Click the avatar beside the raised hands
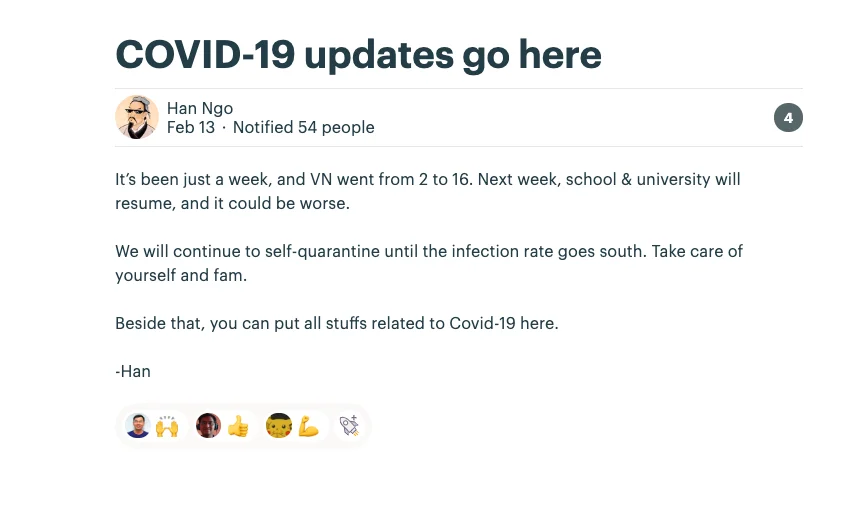 pyautogui.click(x=138, y=426)
